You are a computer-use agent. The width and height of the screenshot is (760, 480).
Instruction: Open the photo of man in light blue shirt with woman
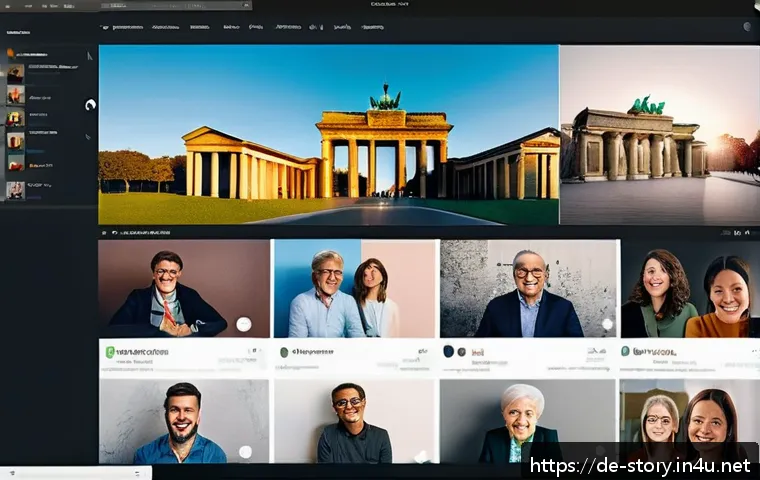click(355, 288)
